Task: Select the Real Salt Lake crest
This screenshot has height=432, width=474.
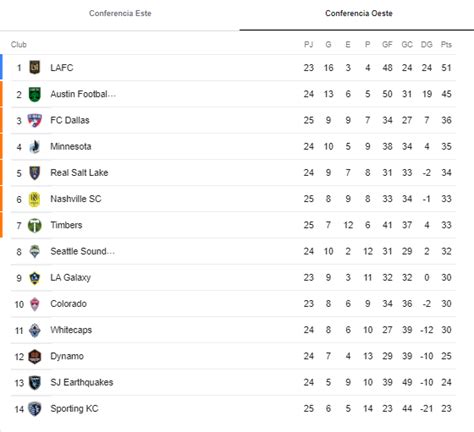Action: (x=35, y=173)
